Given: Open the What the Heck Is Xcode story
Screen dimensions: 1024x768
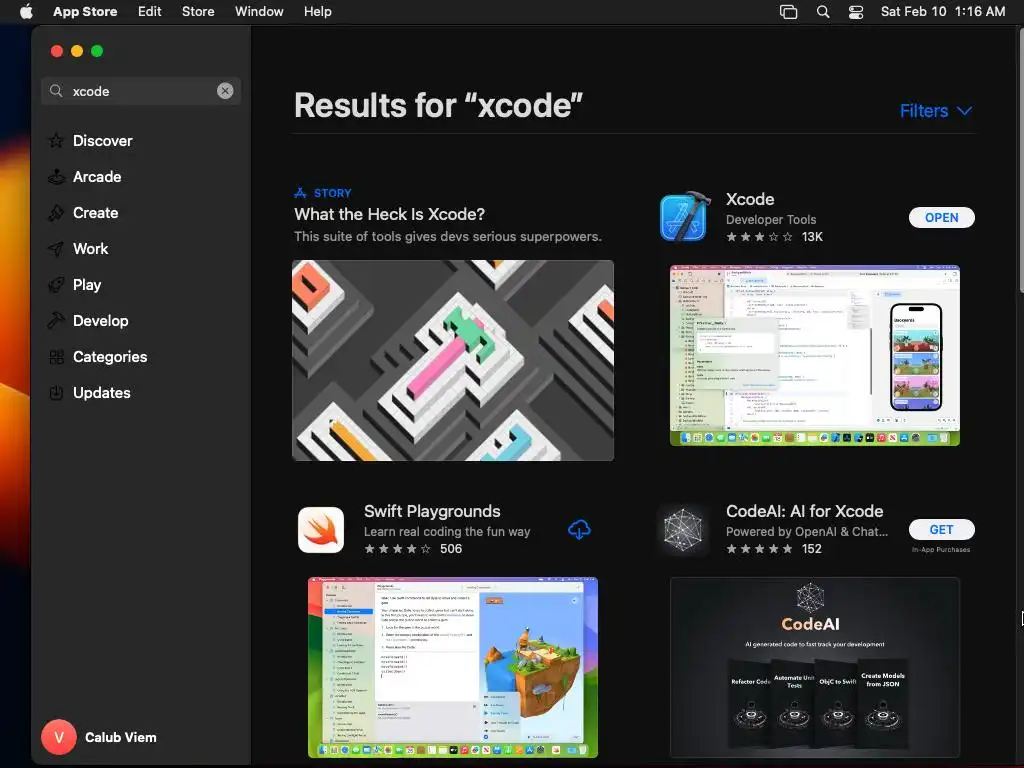Looking at the screenshot, I should click(x=389, y=214).
